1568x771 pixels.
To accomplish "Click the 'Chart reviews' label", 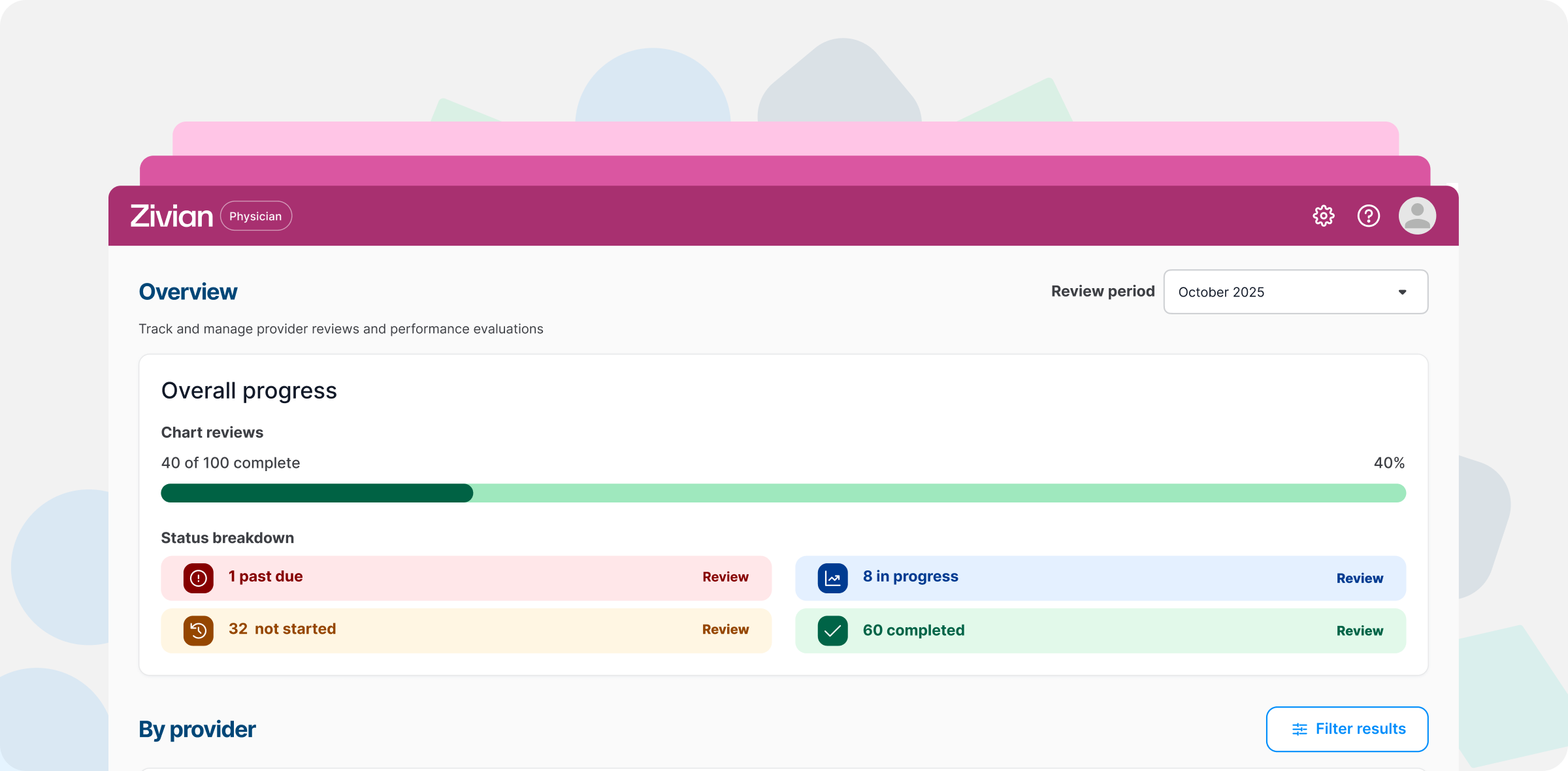I will (212, 433).
